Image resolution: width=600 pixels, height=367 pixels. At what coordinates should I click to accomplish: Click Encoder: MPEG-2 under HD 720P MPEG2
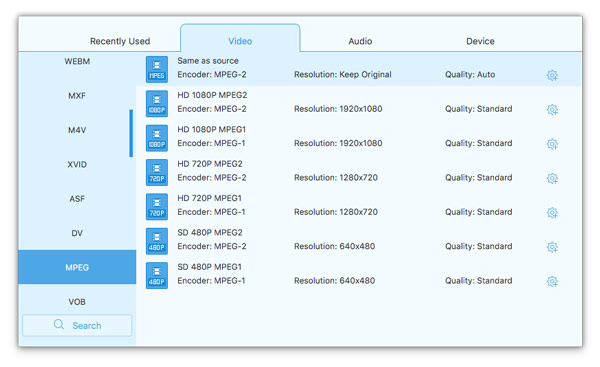pyautogui.click(x=212, y=178)
